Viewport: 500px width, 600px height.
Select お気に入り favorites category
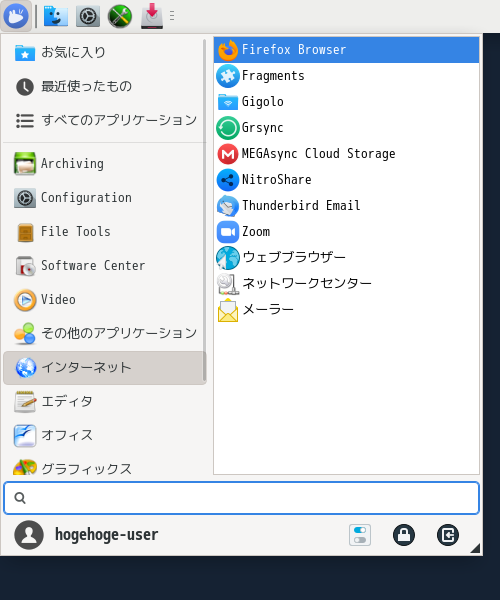tap(103, 52)
